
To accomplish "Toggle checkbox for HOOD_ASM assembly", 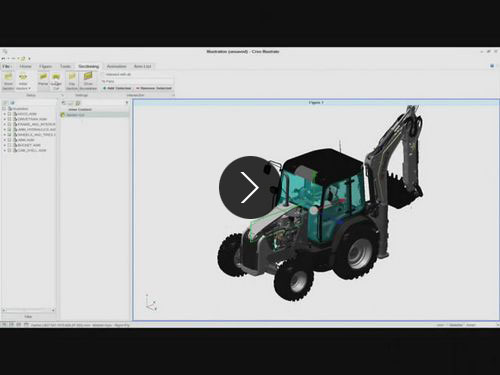I will click(10, 114).
